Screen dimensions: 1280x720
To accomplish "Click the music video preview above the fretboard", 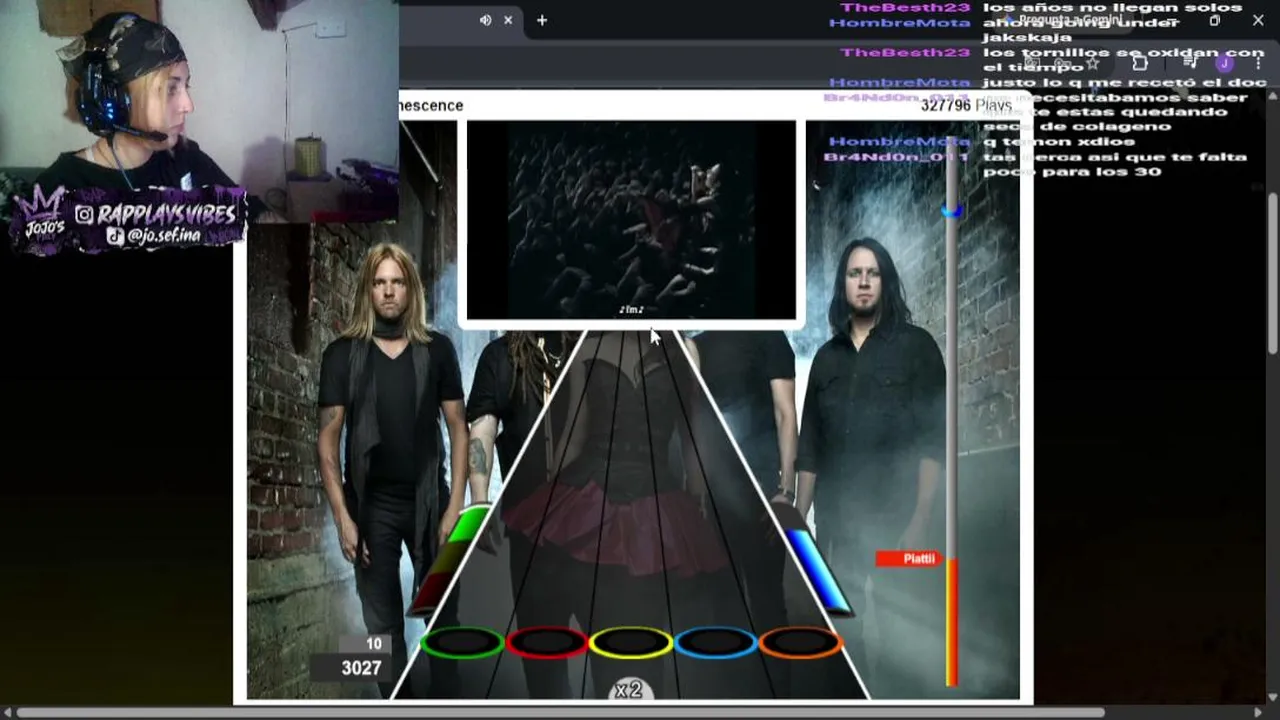I will tap(632, 220).
